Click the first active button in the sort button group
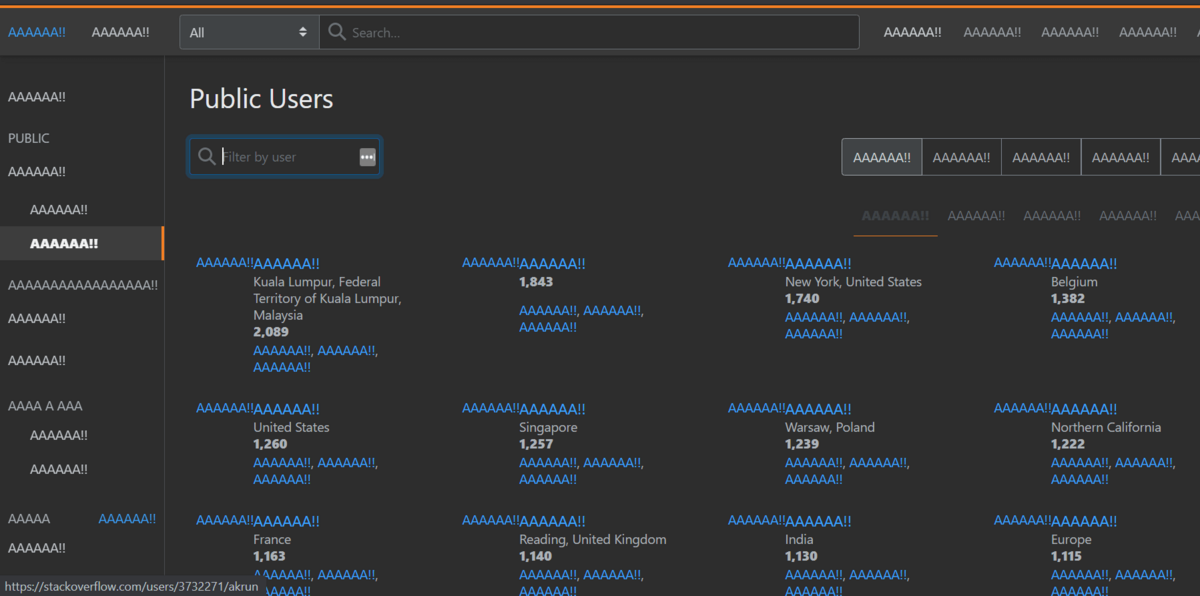Viewport: 1200px width, 596px height. (x=881, y=157)
